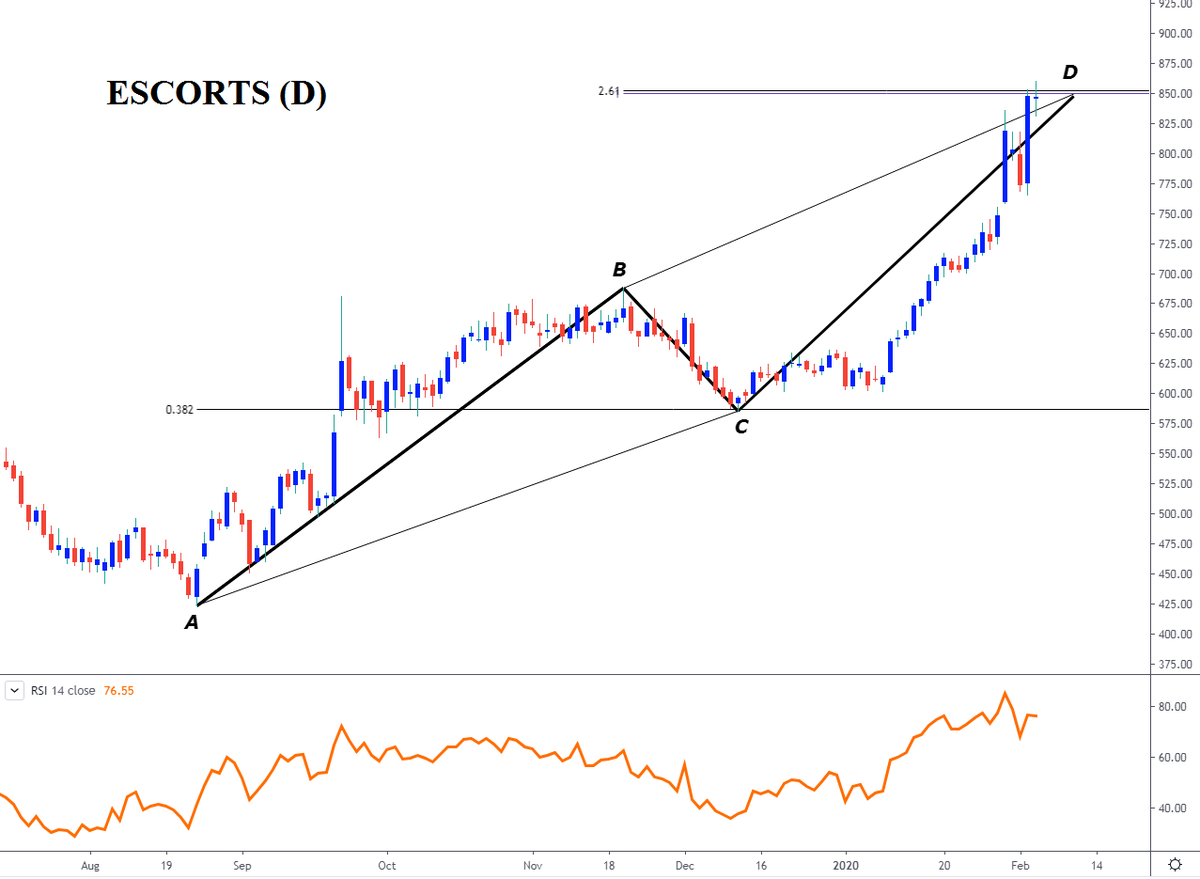Select the 2.61 extension label
Screen dimensions: 1200x879
[609, 91]
